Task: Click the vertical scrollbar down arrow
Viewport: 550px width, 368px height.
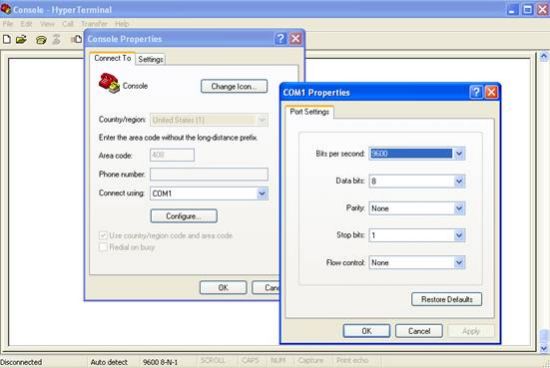Action: pos(544,348)
